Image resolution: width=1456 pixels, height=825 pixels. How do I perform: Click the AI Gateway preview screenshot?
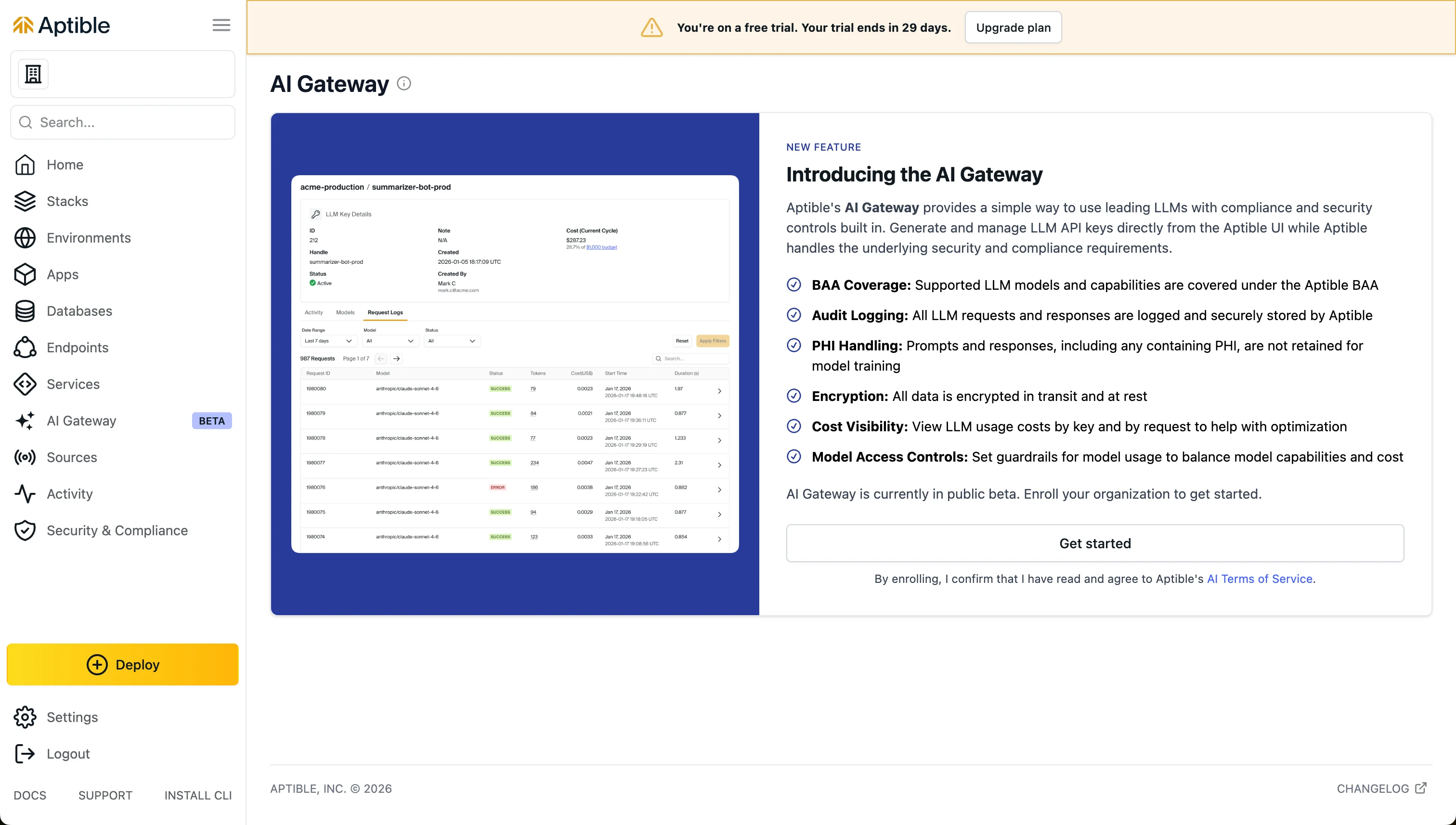pyautogui.click(x=515, y=364)
